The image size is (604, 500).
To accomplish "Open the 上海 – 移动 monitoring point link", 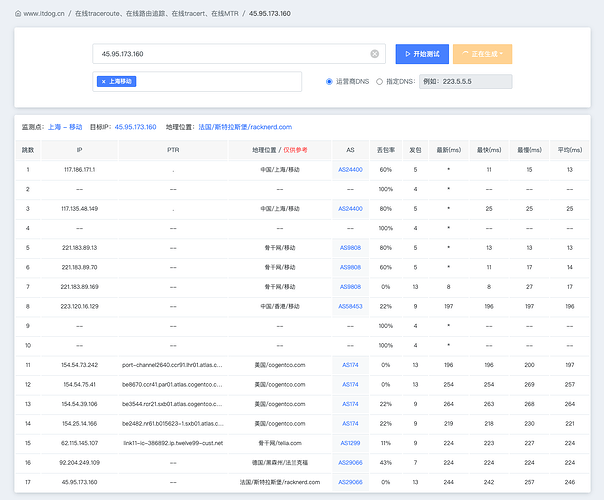I will (x=65, y=127).
